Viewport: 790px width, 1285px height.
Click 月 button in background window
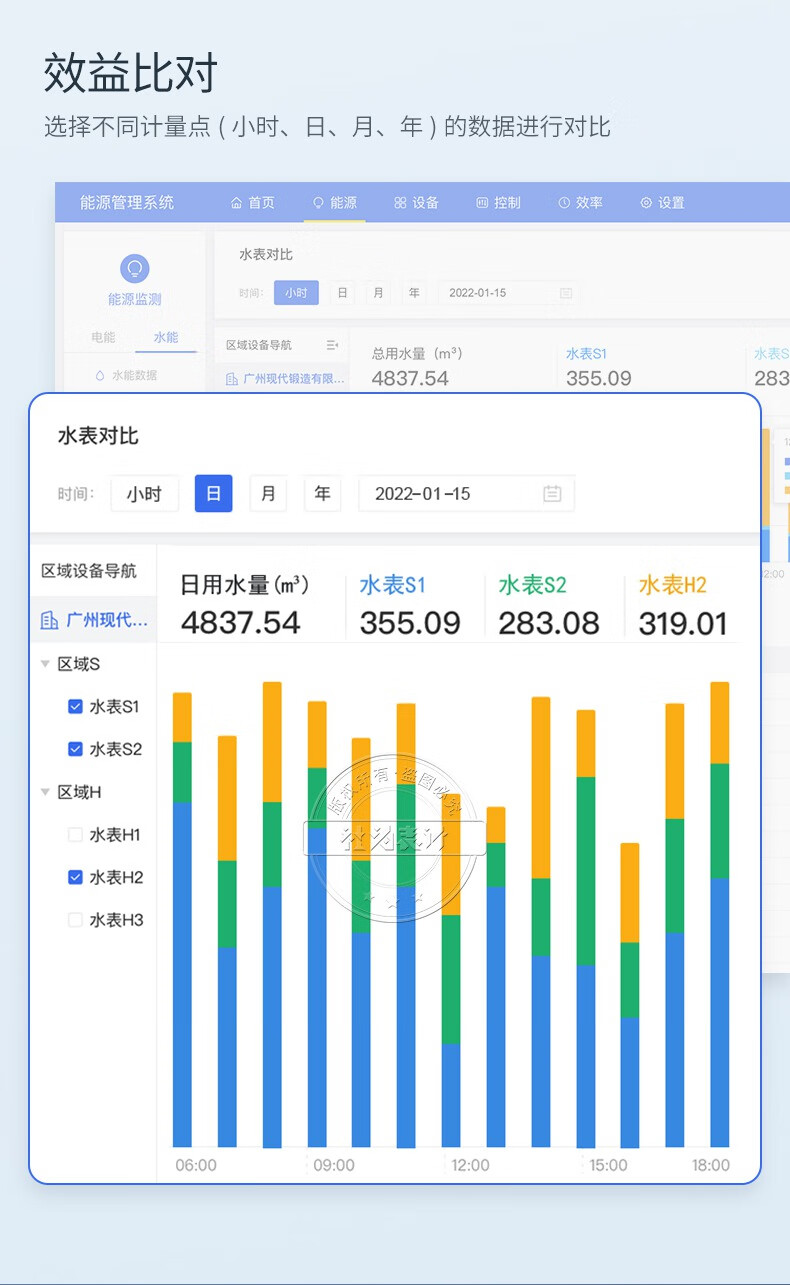pos(378,293)
